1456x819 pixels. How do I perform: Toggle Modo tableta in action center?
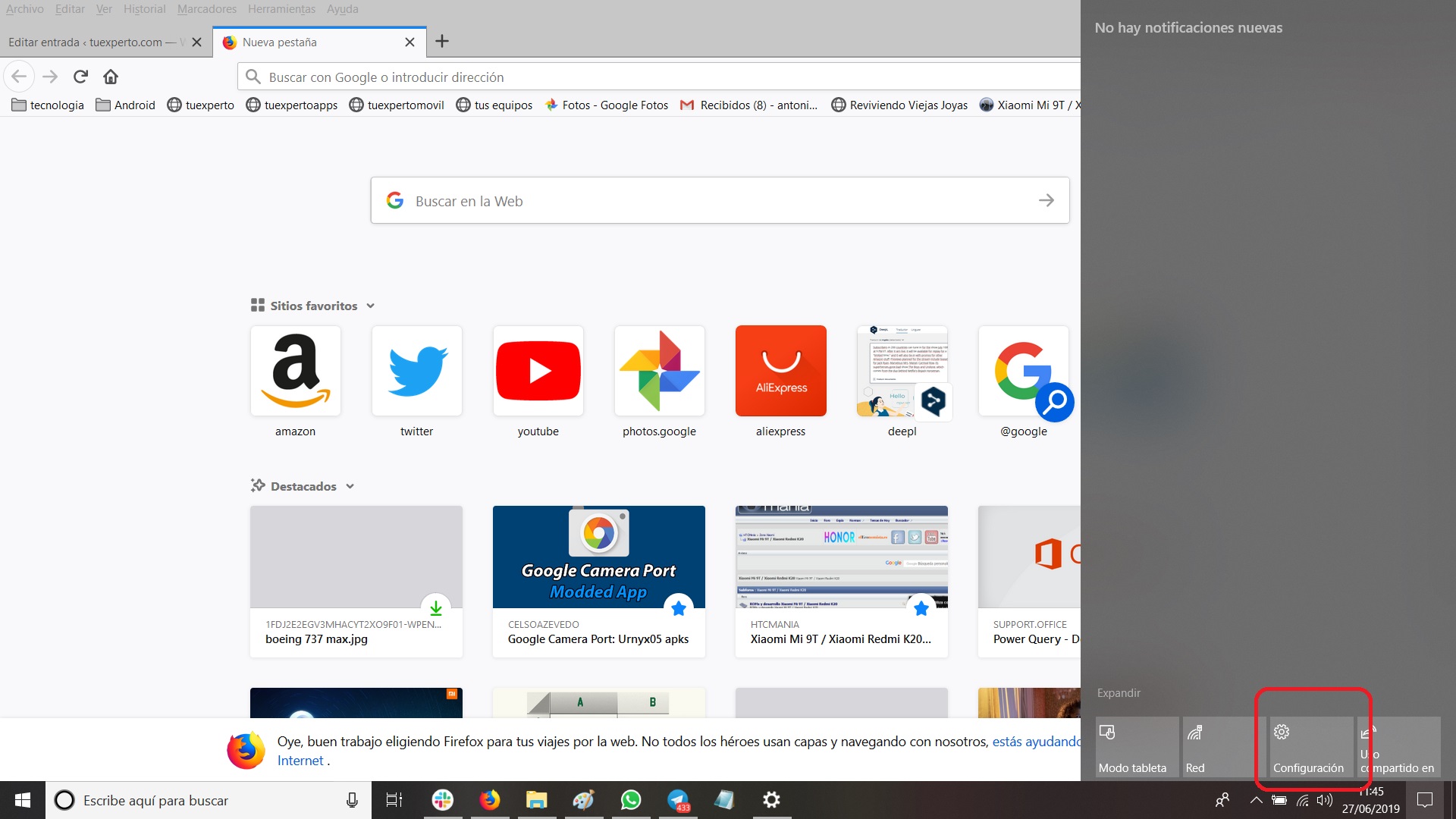point(1134,746)
